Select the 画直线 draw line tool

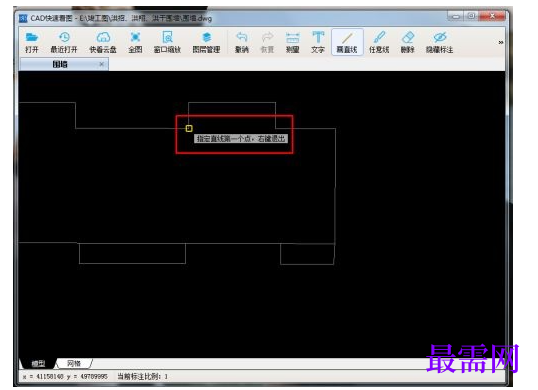[347, 42]
